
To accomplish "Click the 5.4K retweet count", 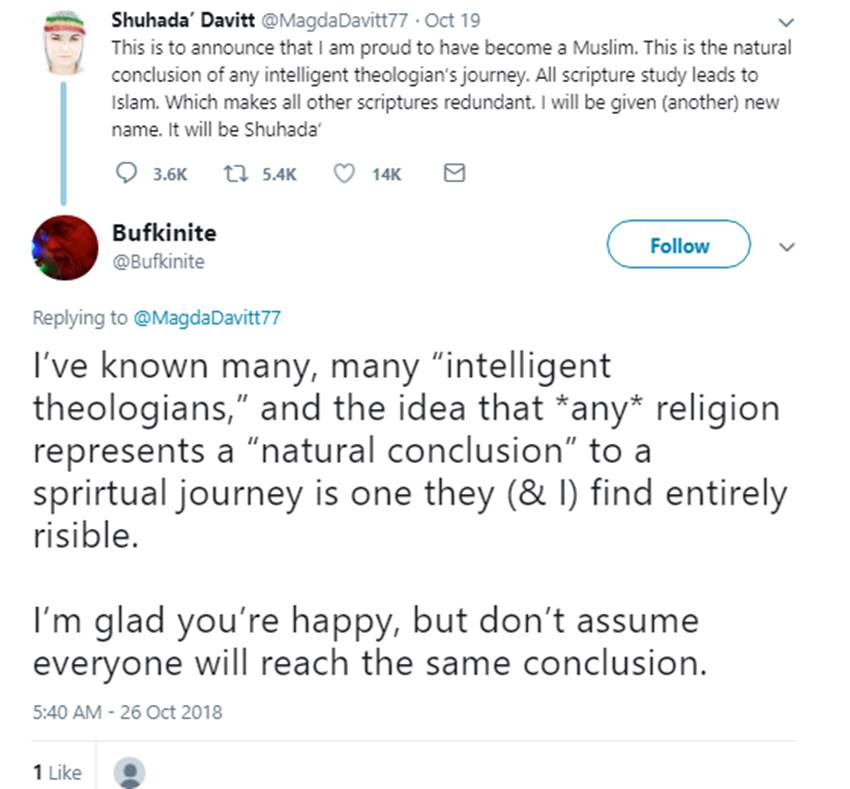I will [279, 174].
